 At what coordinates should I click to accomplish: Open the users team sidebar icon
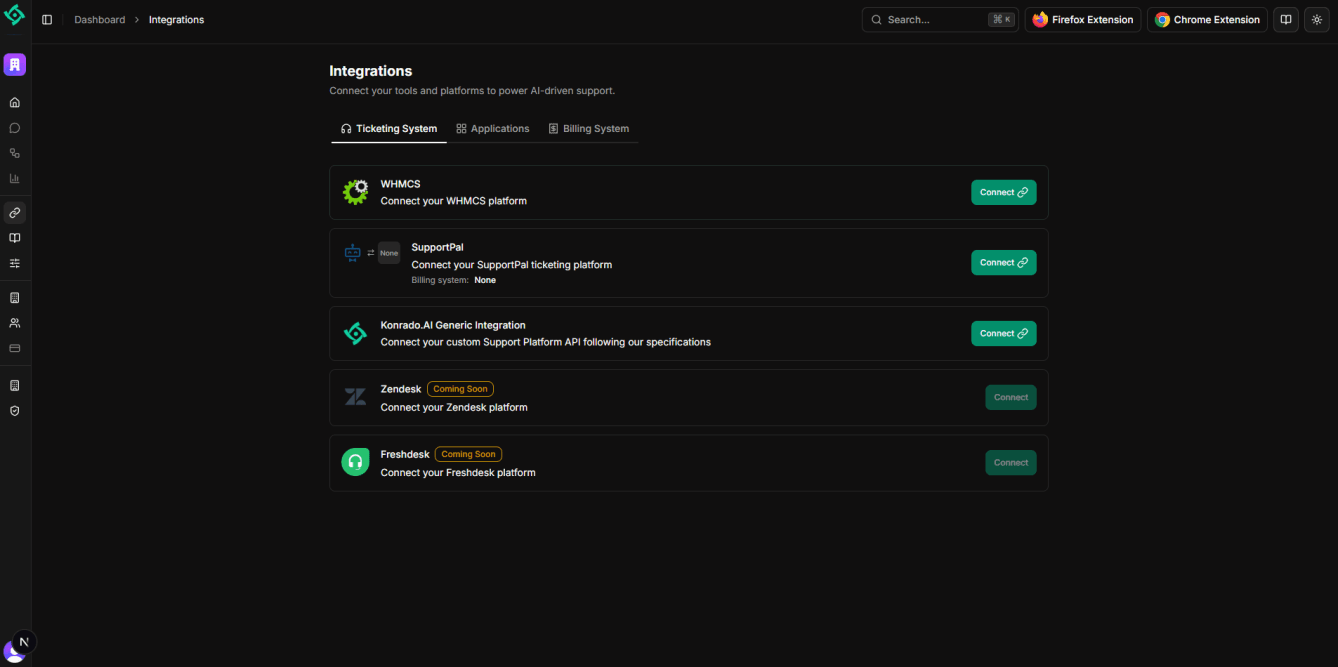coord(14,323)
